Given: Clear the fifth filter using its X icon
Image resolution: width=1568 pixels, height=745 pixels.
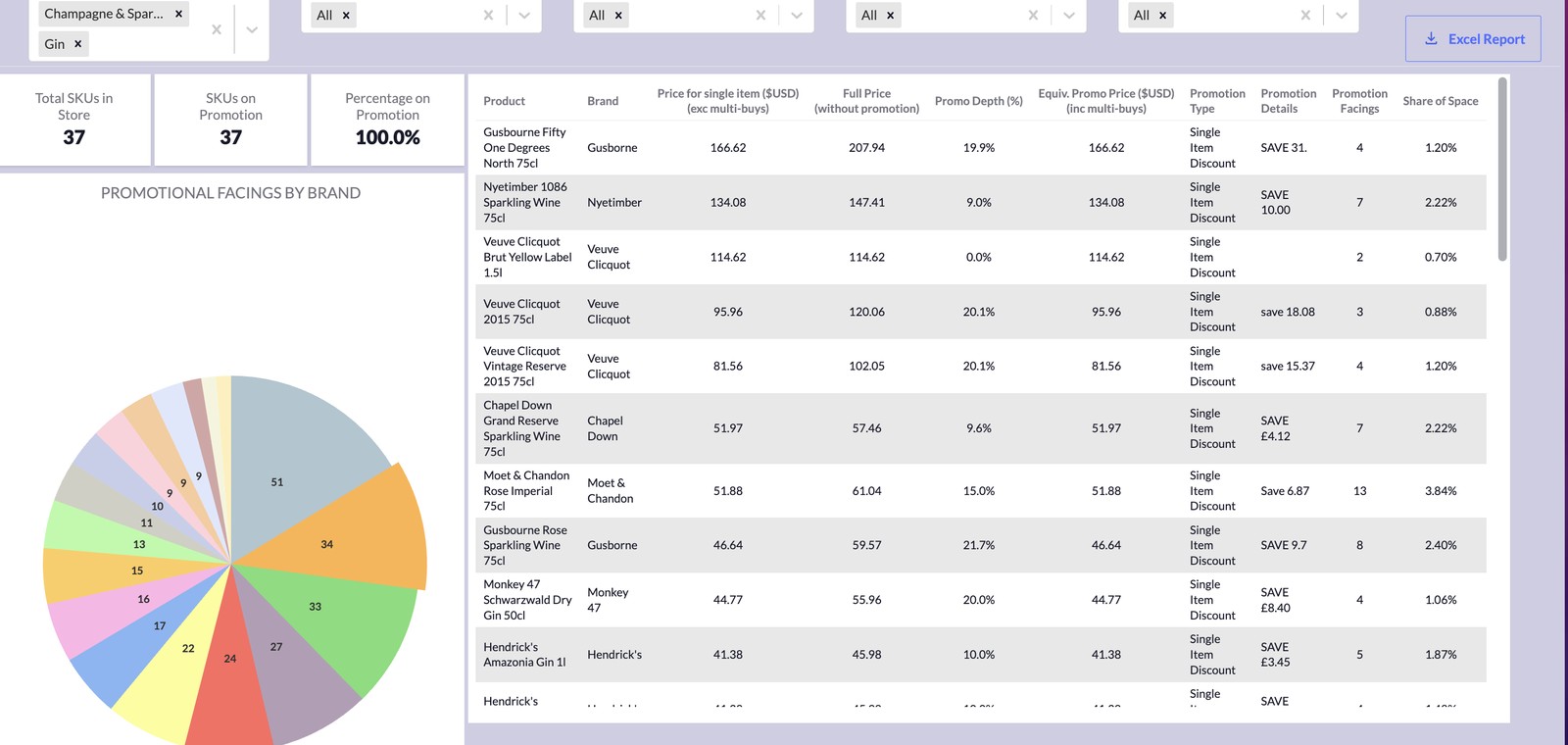Looking at the screenshot, I should (1305, 15).
